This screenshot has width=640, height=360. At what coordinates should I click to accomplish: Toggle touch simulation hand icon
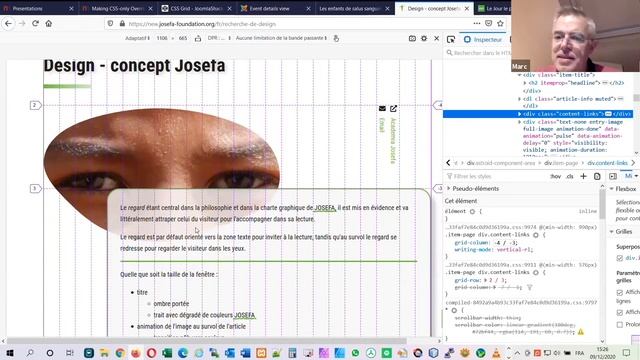336,38
